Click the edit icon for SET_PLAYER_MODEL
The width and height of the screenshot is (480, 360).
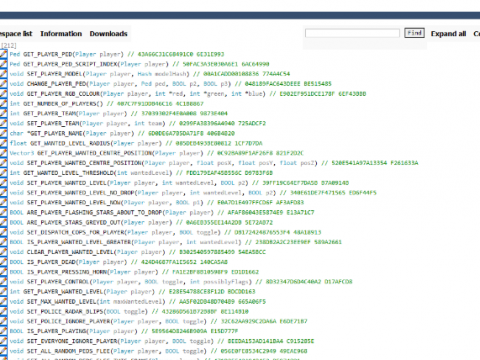tap(3, 74)
